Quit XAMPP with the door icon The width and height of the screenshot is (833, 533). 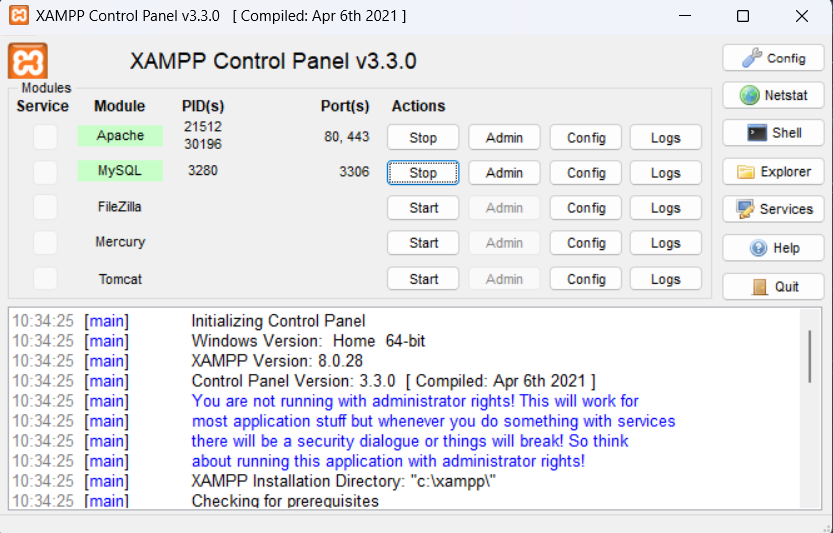pos(773,287)
